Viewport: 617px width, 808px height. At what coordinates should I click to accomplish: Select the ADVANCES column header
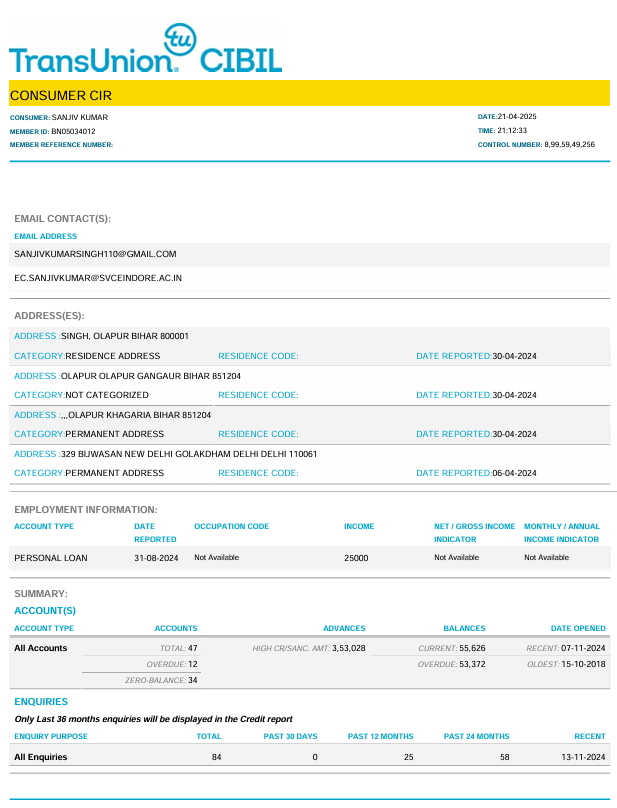[344, 628]
